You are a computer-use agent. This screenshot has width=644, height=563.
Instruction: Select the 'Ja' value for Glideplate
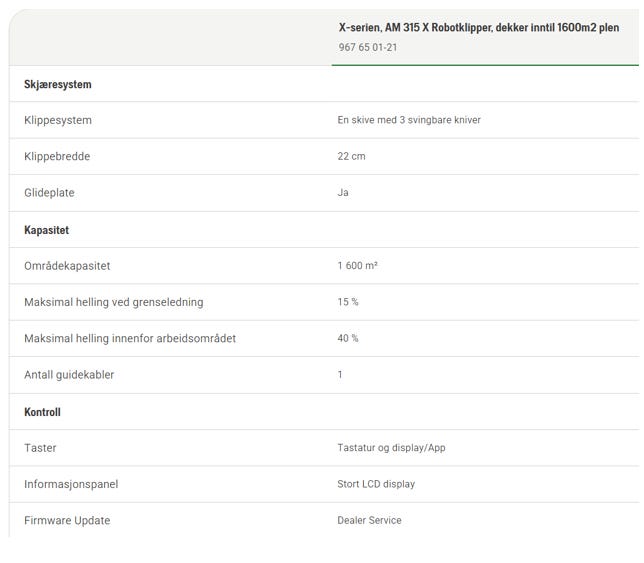343,192
